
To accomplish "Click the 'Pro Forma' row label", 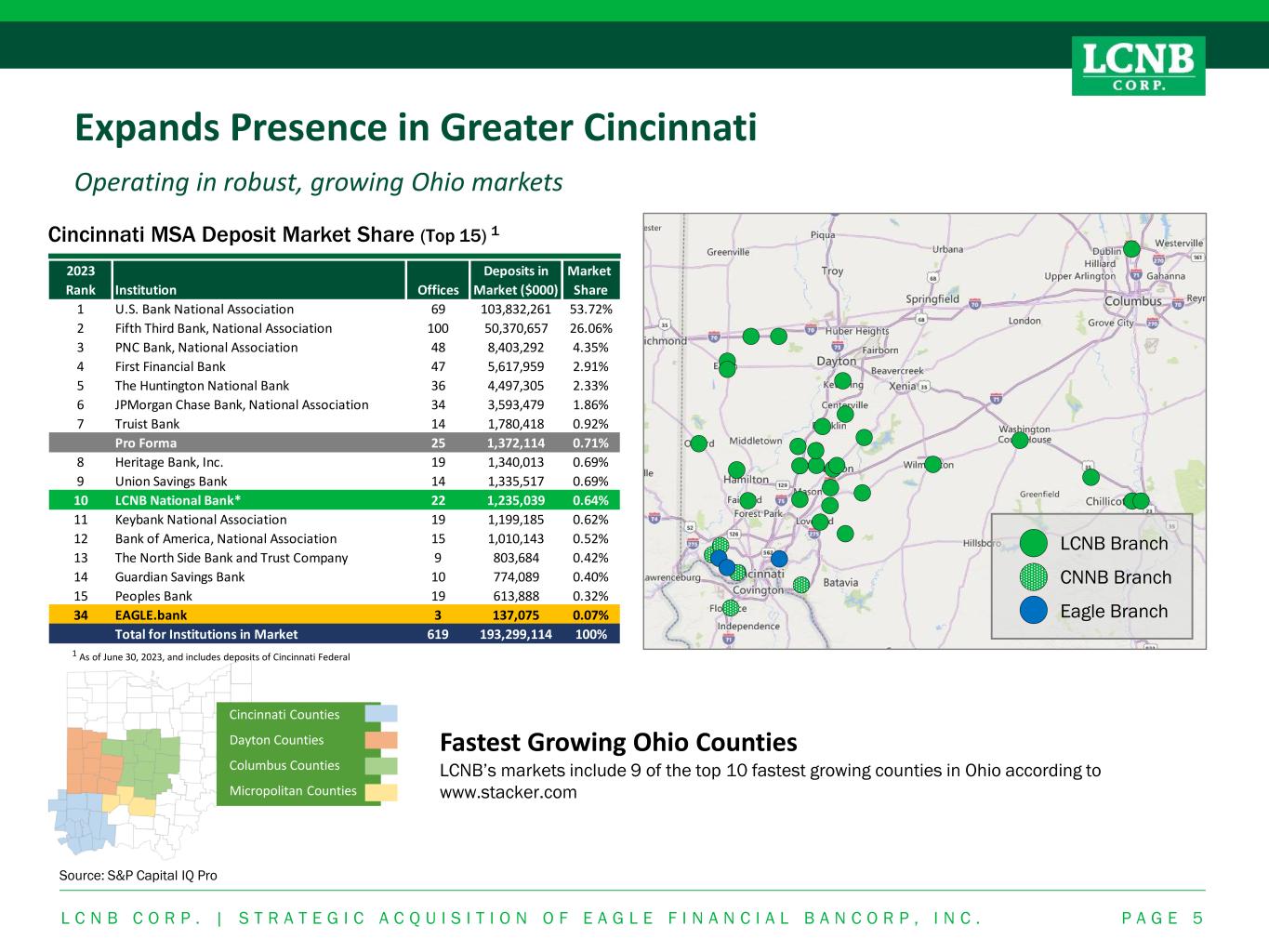I will 146,443.
